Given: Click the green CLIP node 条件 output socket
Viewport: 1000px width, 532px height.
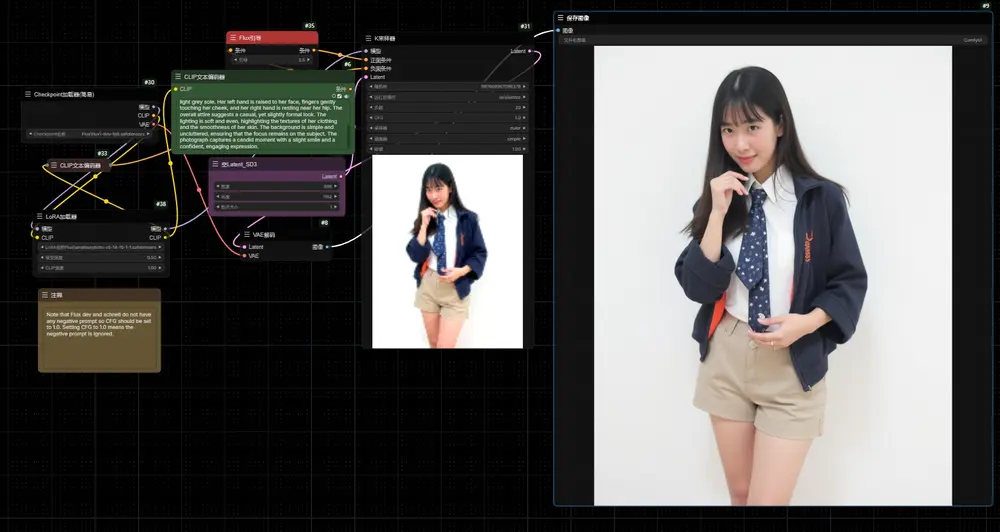Looking at the screenshot, I should click(350, 89).
